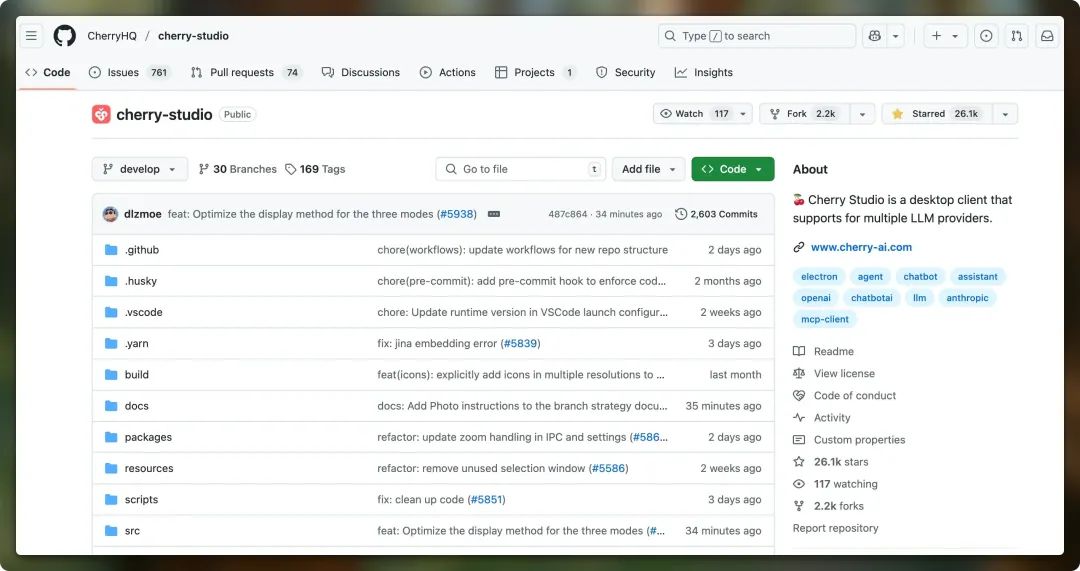Click the anthropic topic tag
The height and width of the screenshot is (571, 1080).
967,298
